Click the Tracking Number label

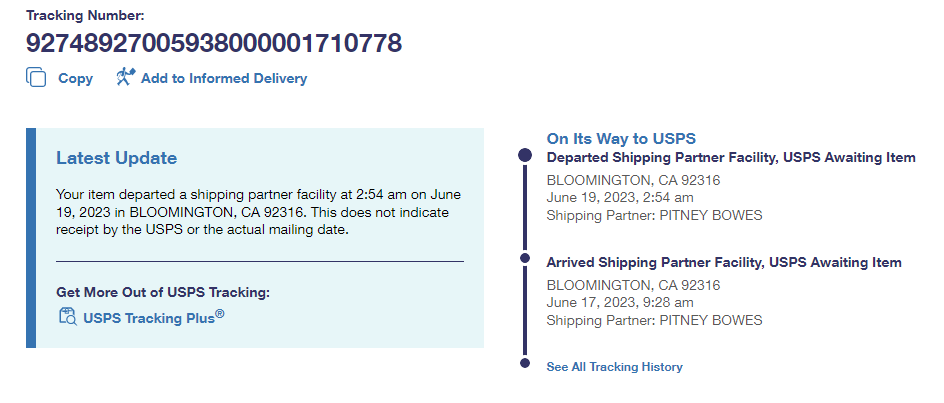(x=85, y=16)
